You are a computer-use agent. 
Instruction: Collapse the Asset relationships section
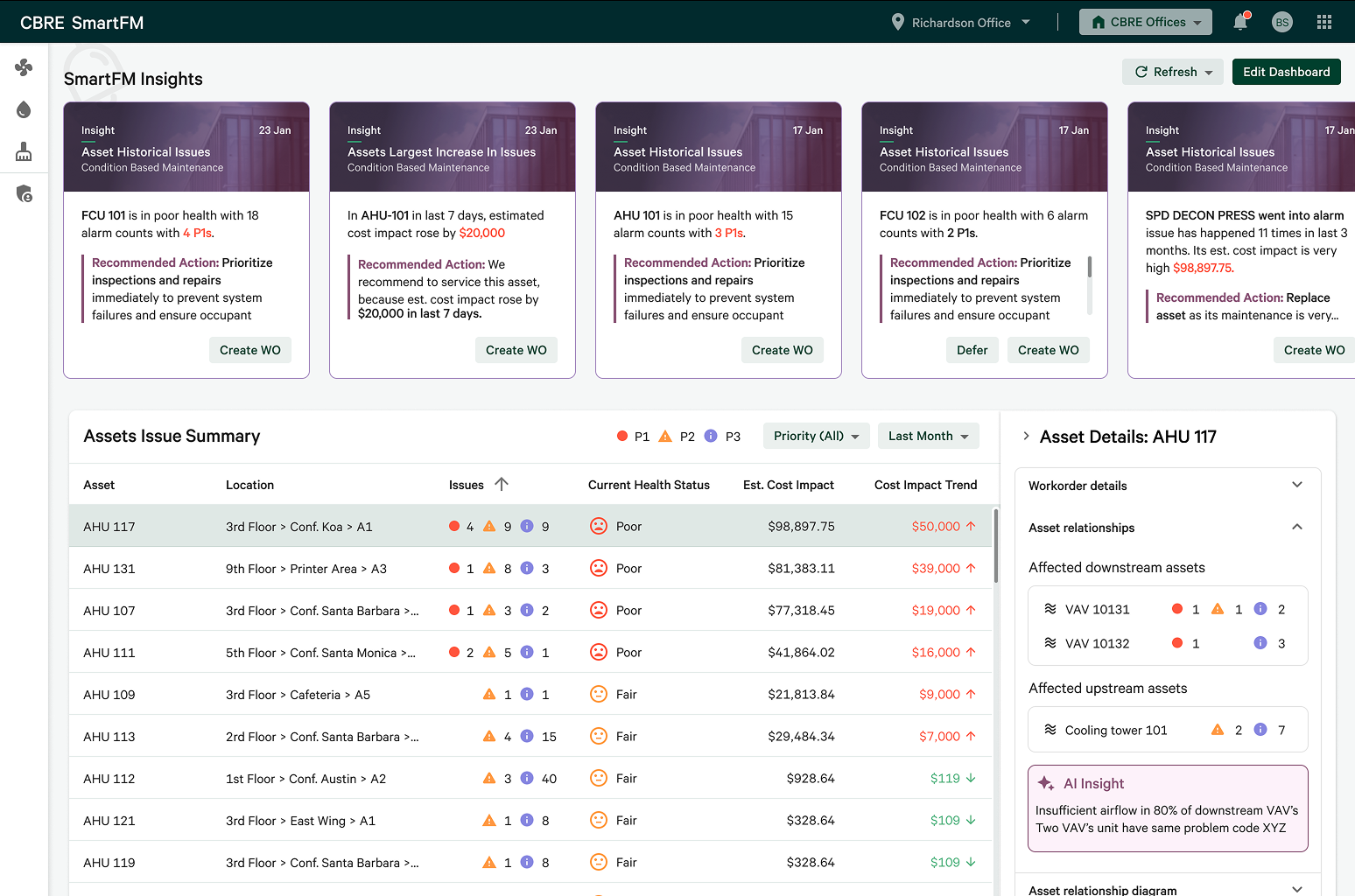tap(1297, 527)
